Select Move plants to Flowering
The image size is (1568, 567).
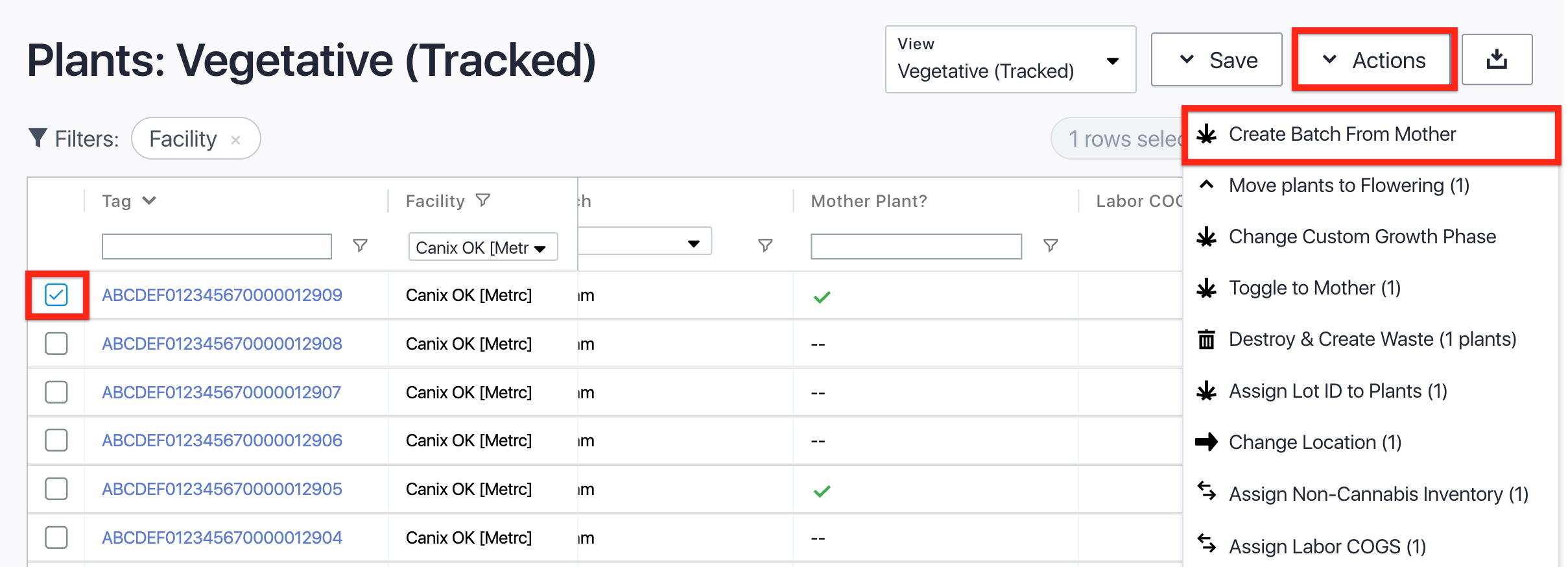[1348, 186]
